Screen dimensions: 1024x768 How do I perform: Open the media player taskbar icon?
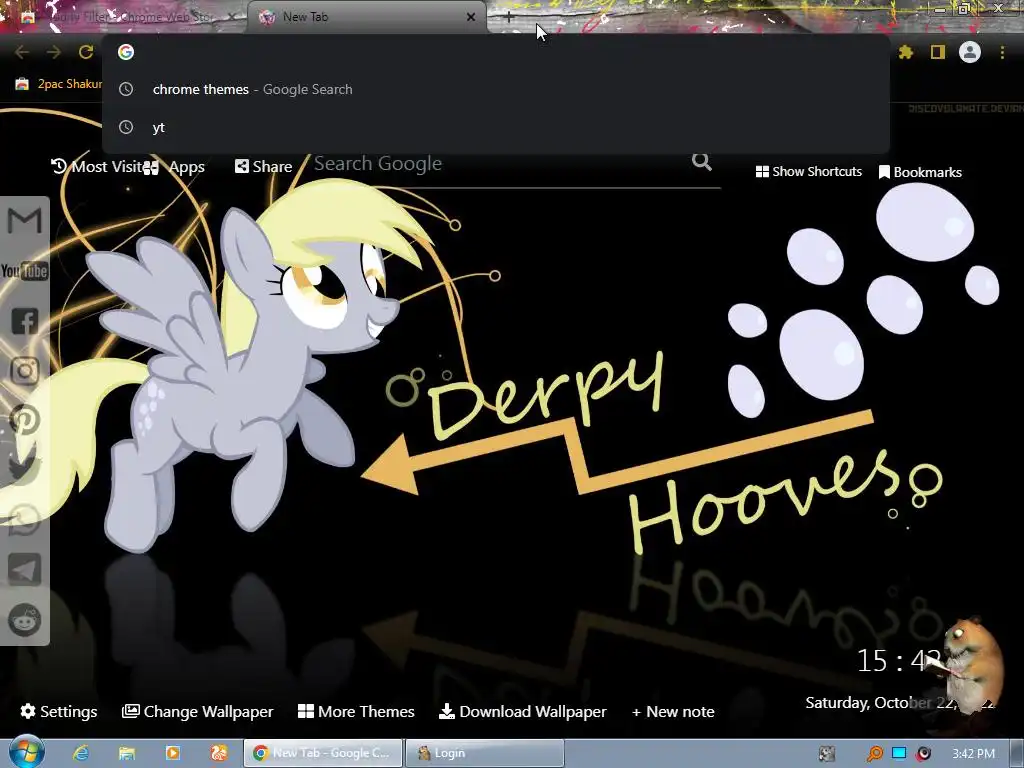tap(173, 753)
